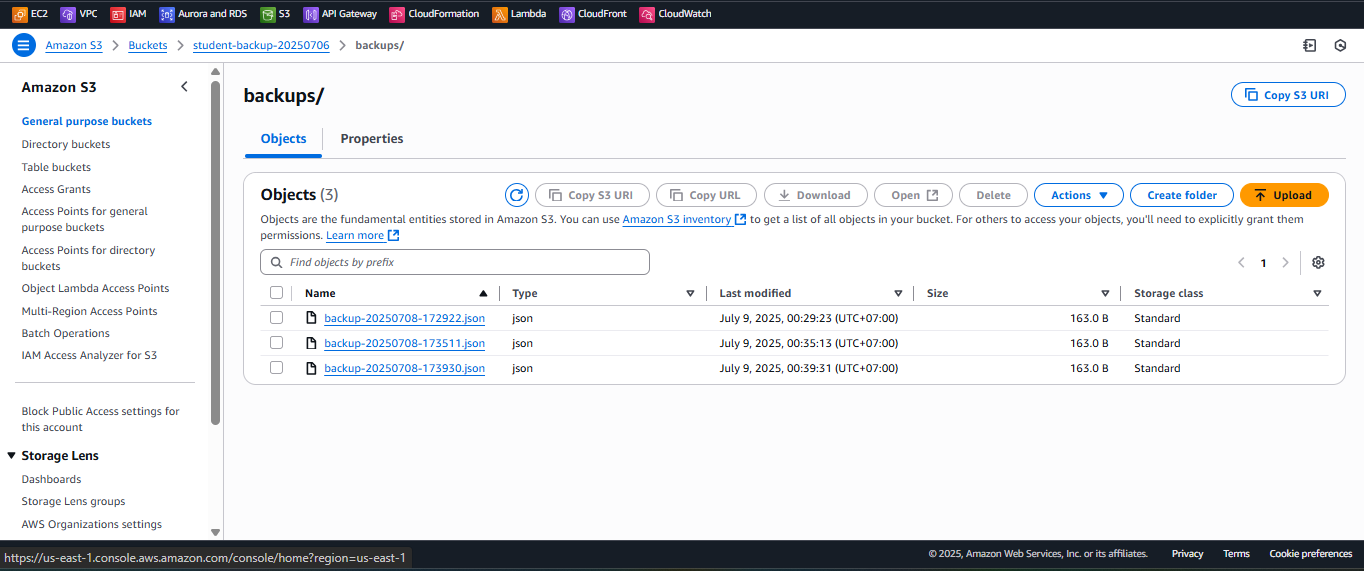Open Storage Lens Dashboards link
This screenshot has height=571, width=1364.
pyautogui.click(x=52, y=479)
